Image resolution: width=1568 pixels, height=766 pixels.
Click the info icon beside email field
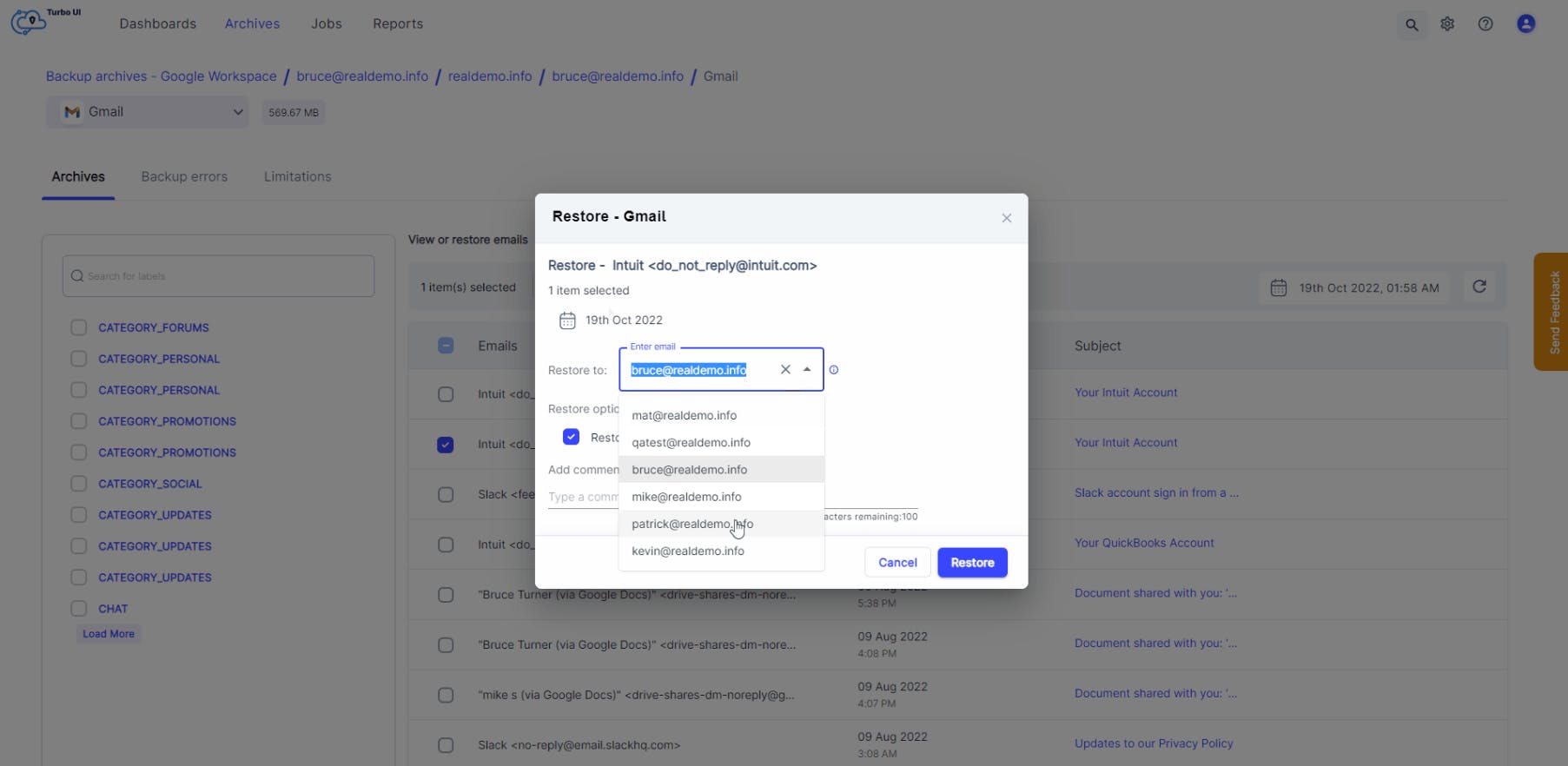pos(834,370)
